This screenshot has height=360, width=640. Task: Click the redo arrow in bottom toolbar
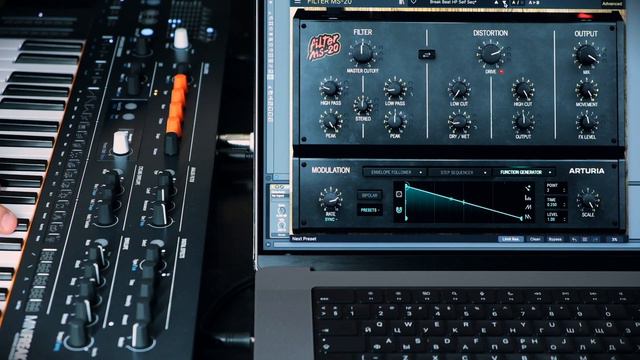pos(596,239)
